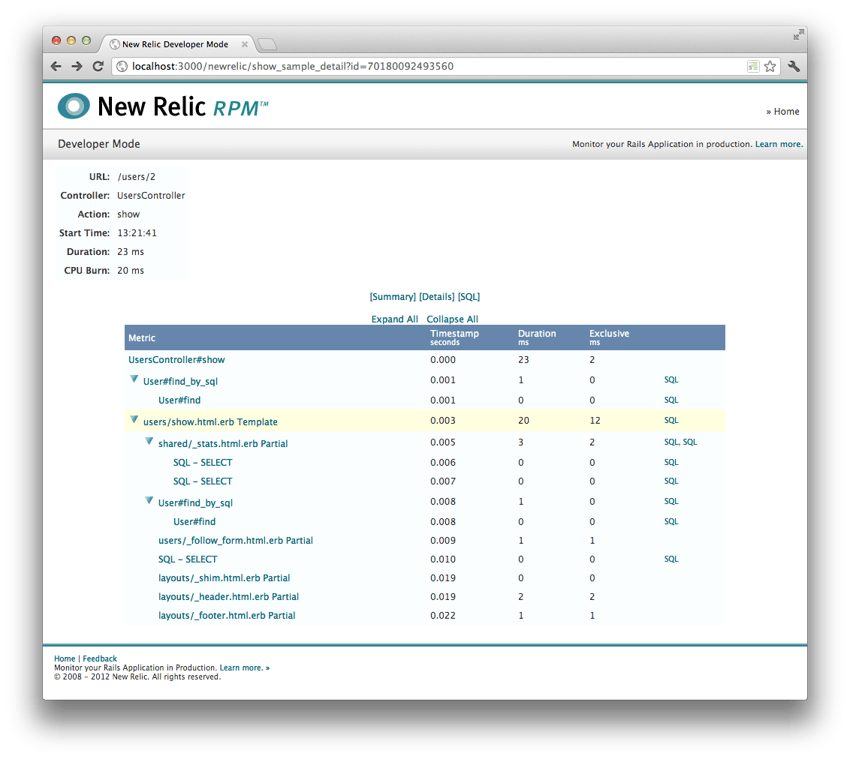Screen dimensions: 850x759
Task: Click the browser forward arrow
Action: (x=77, y=67)
